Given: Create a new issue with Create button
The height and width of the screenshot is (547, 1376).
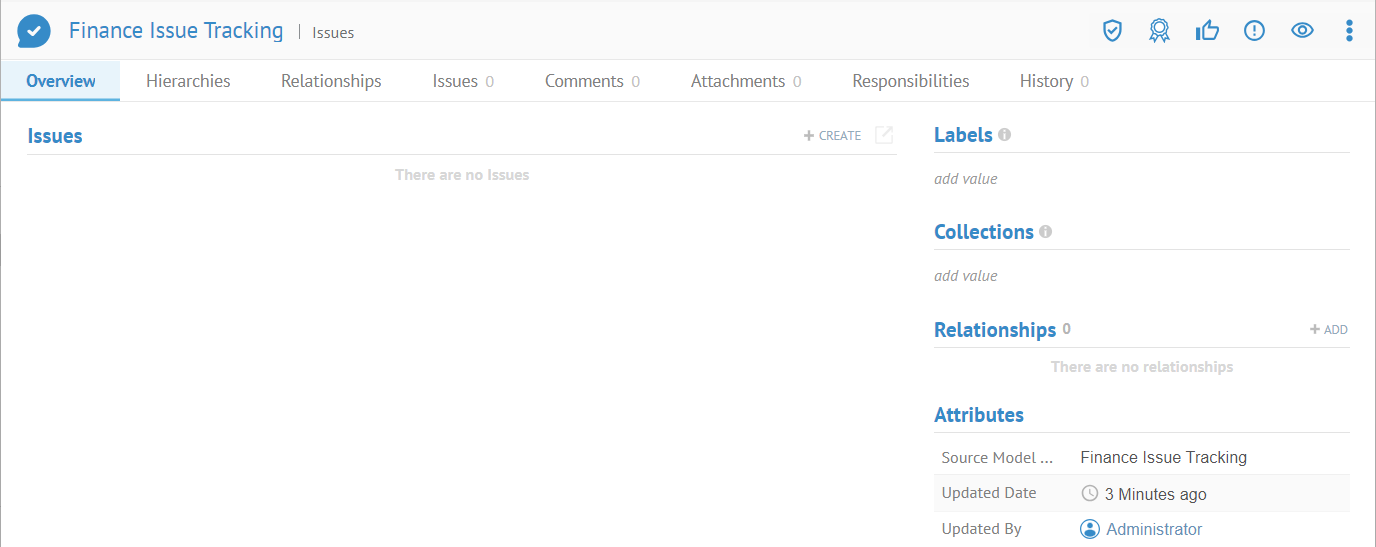Looking at the screenshot, I should [x=832, y=136].
